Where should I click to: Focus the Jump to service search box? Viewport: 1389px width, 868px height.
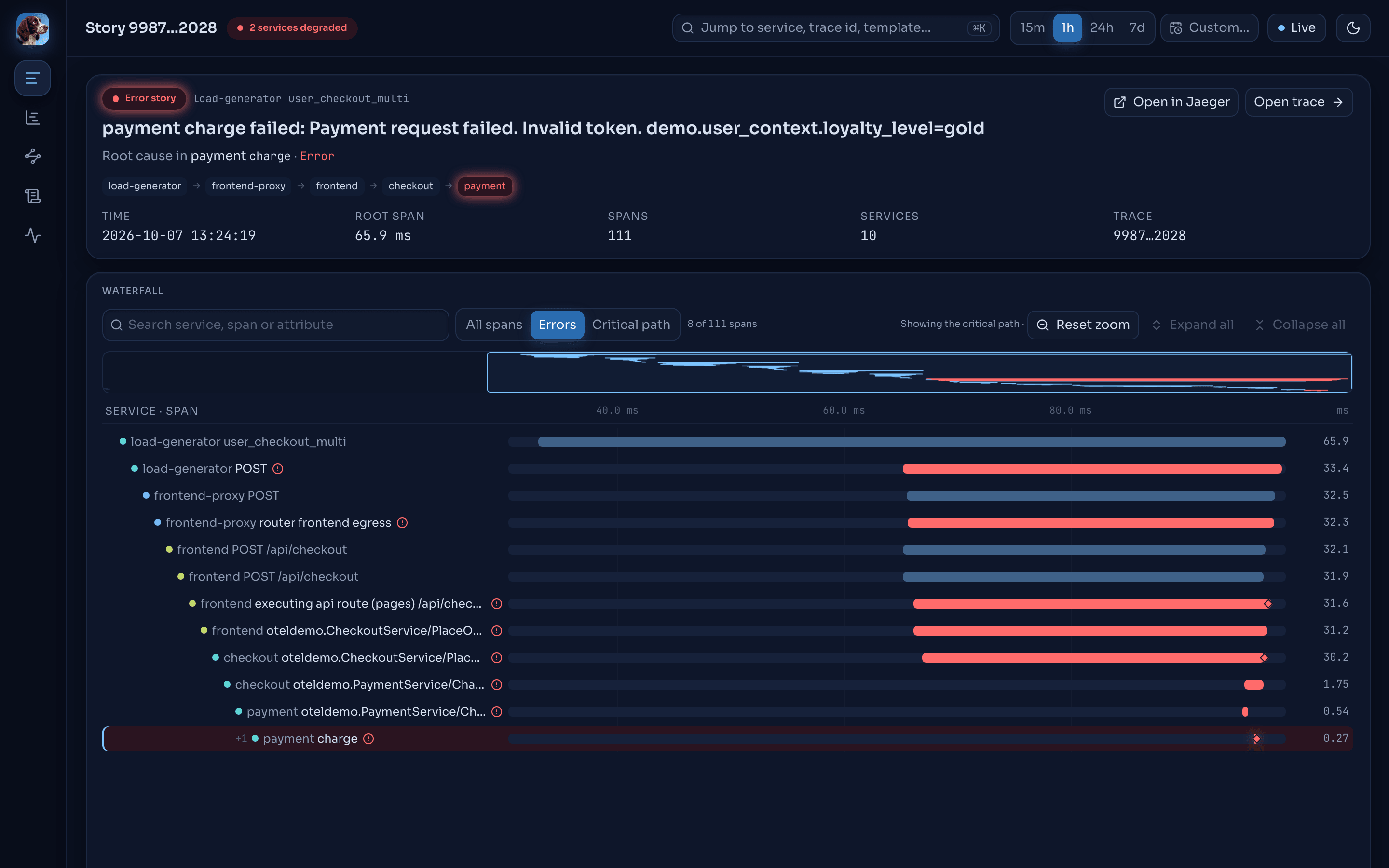836,28
